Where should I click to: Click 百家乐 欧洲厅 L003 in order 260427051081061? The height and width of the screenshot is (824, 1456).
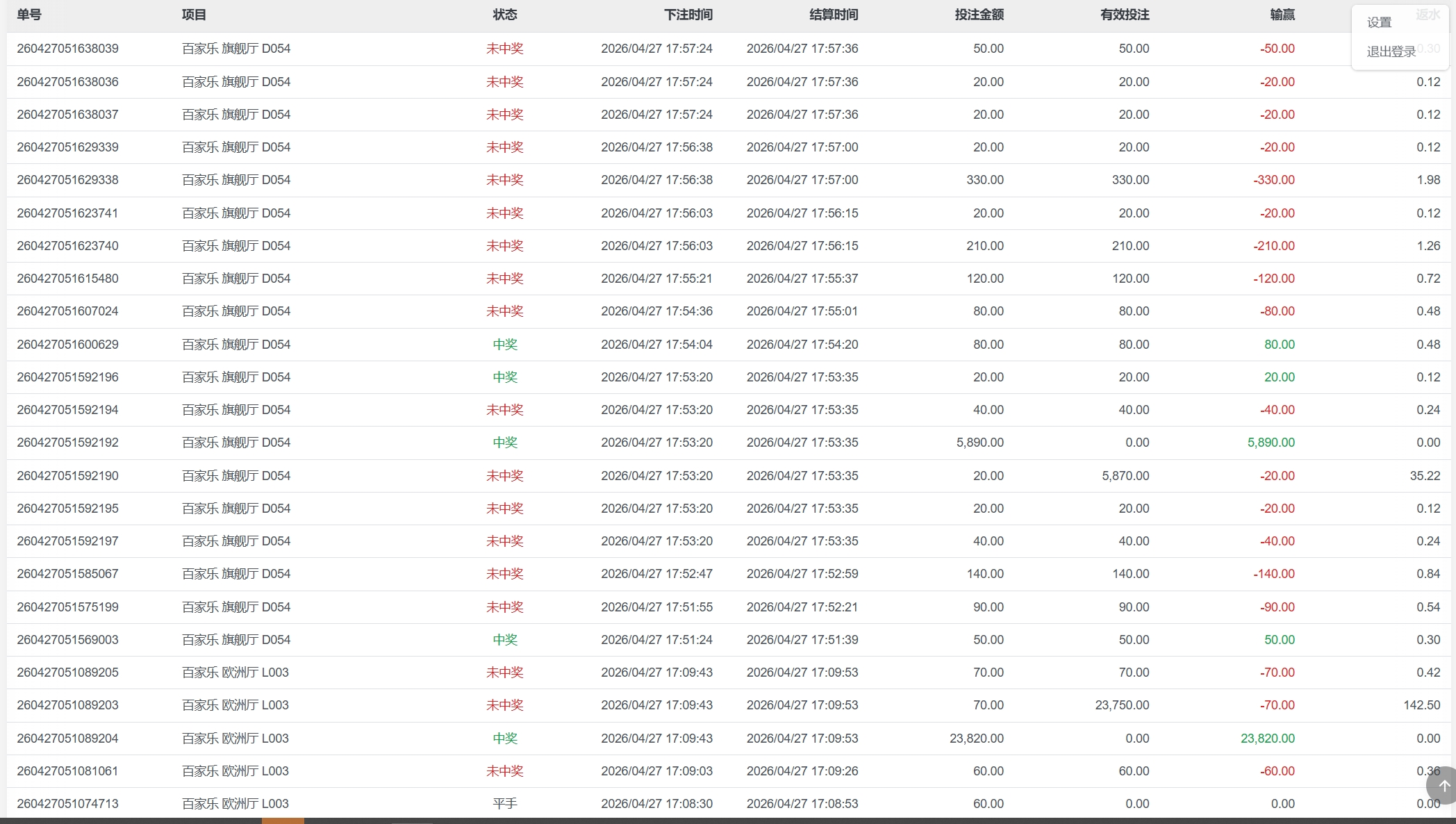tap(235, 771)
